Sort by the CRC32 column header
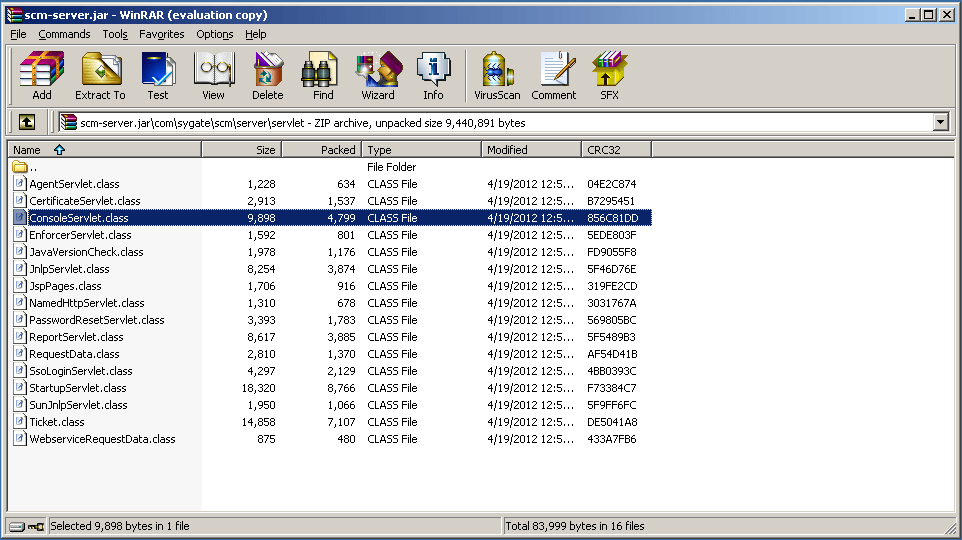Image resolution: width=962 pixels, height=540 pixels. pyautogui.click(x=616, y=150)
